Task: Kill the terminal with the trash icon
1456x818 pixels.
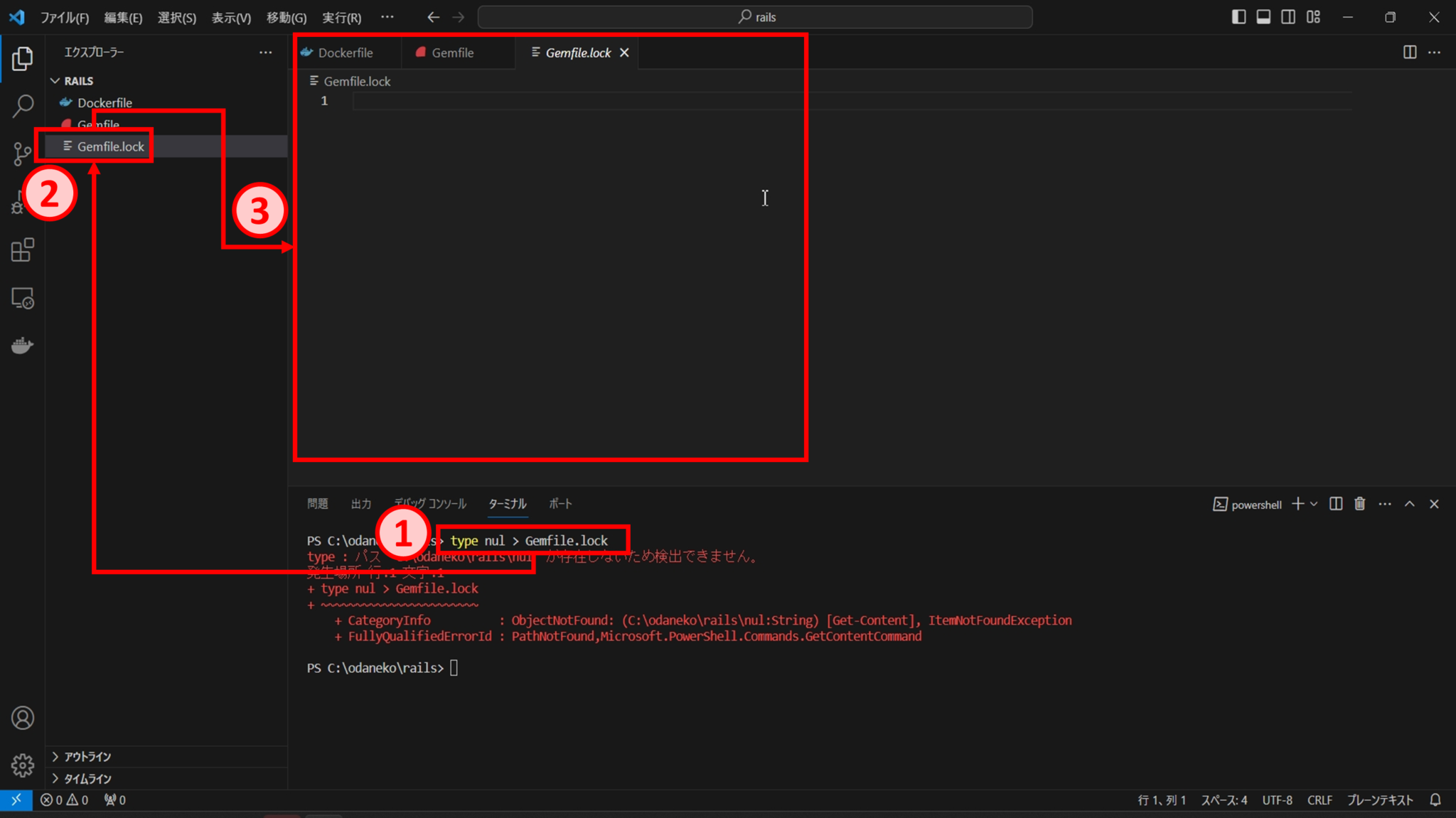Action: click(x=1359, y=504)
